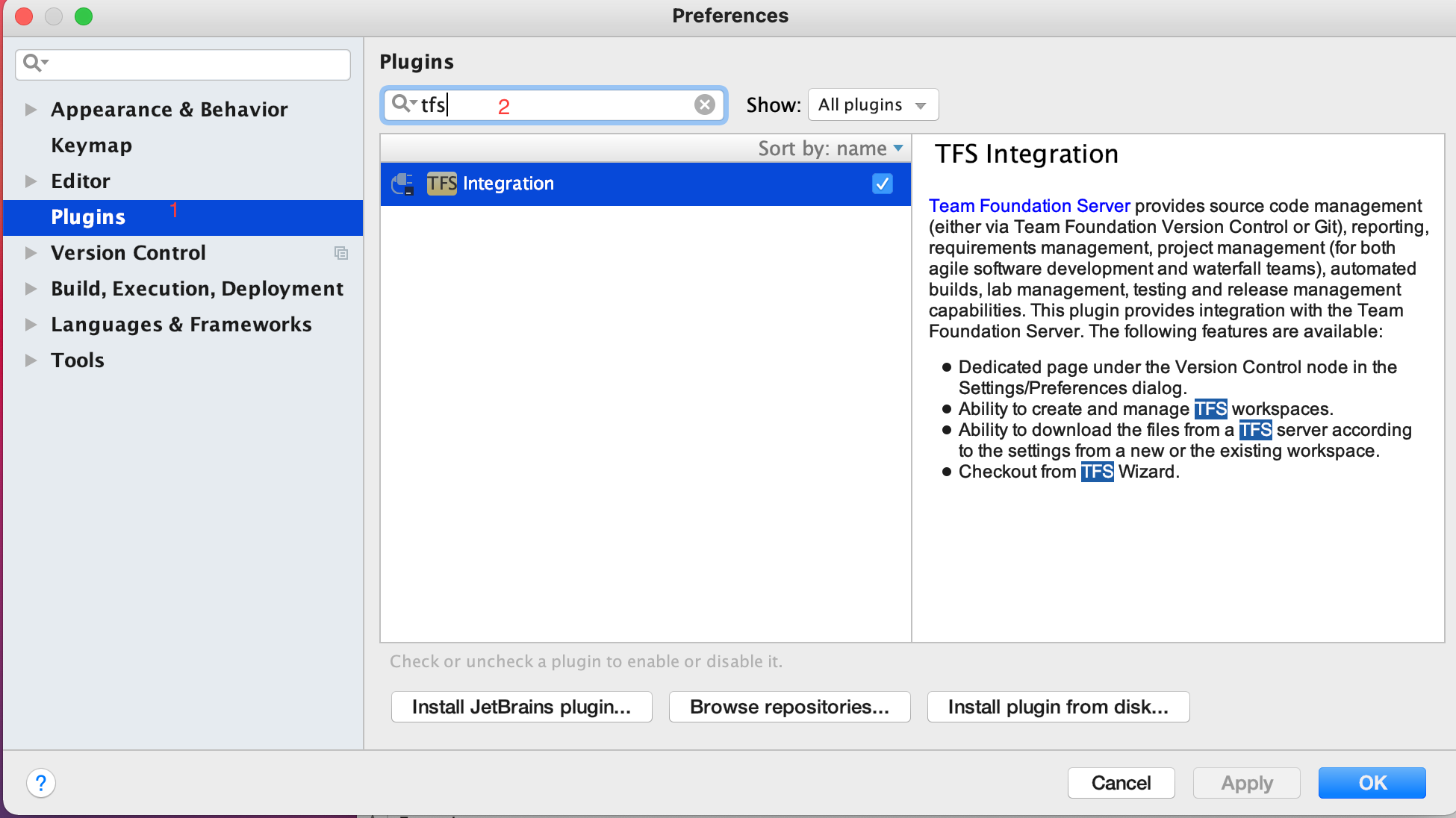
Task: Expand the Languages & Frameworks section
Action: pos(31,325)
